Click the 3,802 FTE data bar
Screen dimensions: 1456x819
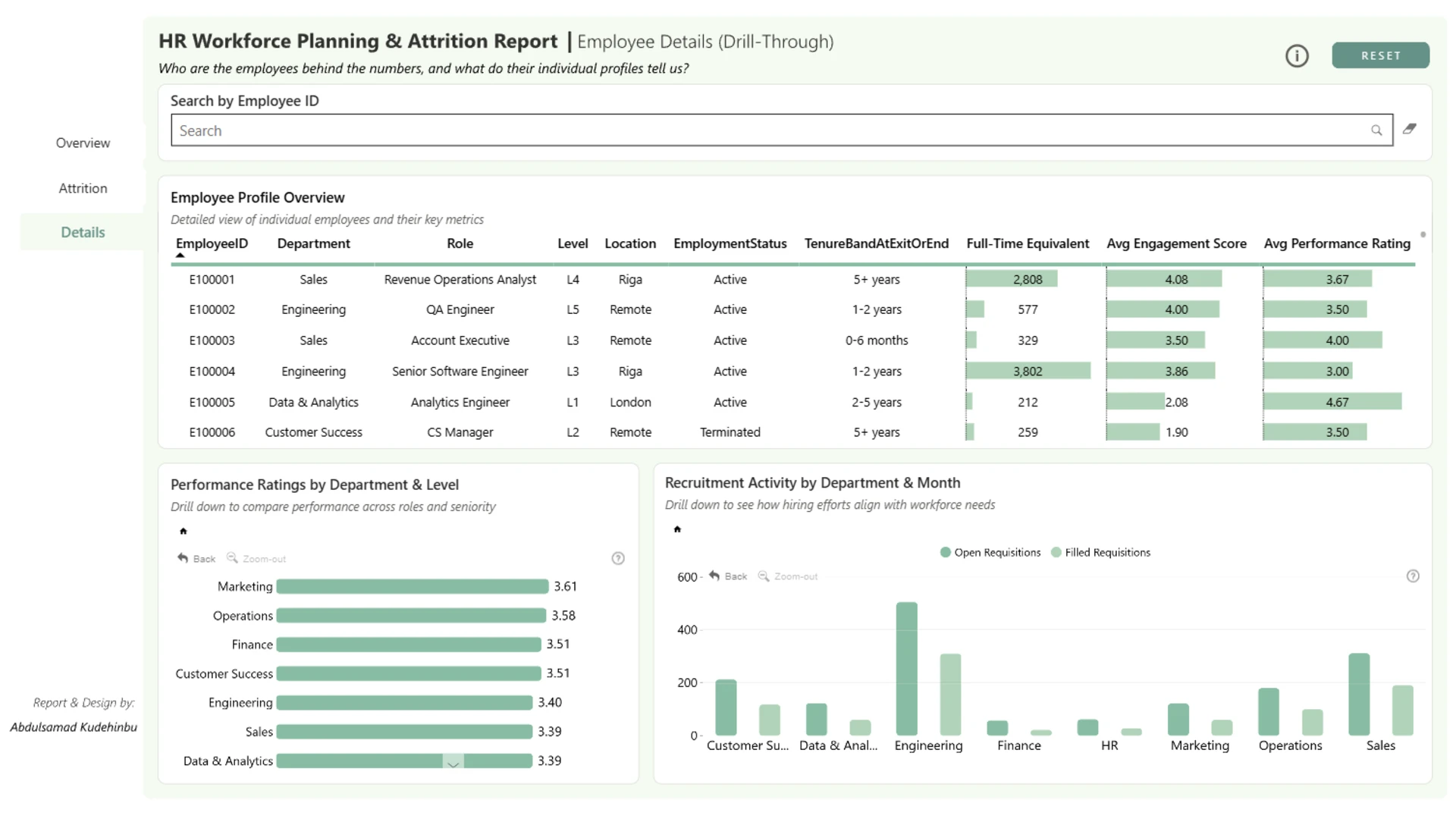(1028, 371)
